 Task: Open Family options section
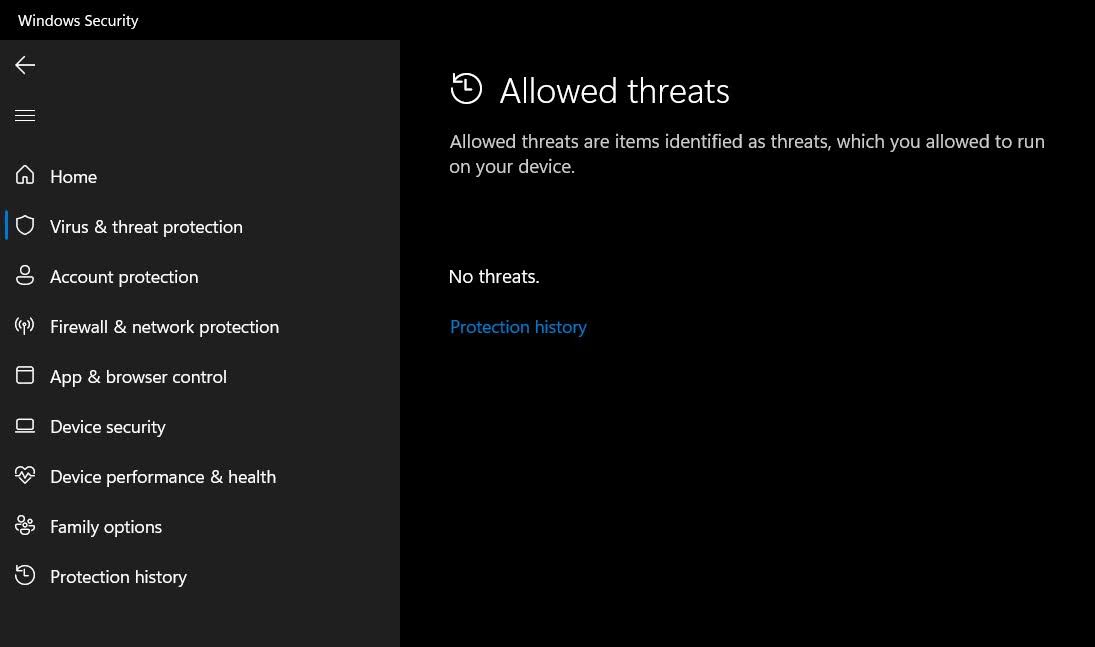(x=200, y=527)
